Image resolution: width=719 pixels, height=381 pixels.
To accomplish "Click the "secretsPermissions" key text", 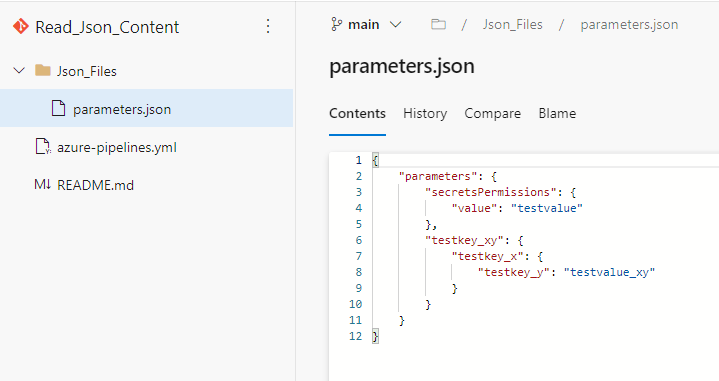I will [491, 192].
